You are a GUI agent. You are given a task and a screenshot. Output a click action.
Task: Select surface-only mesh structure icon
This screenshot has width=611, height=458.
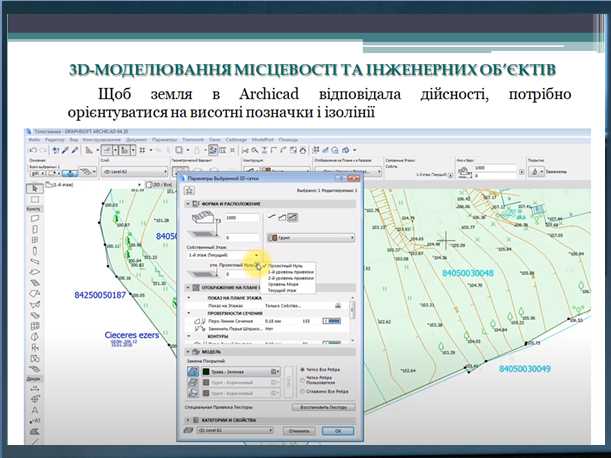(272, 218)
